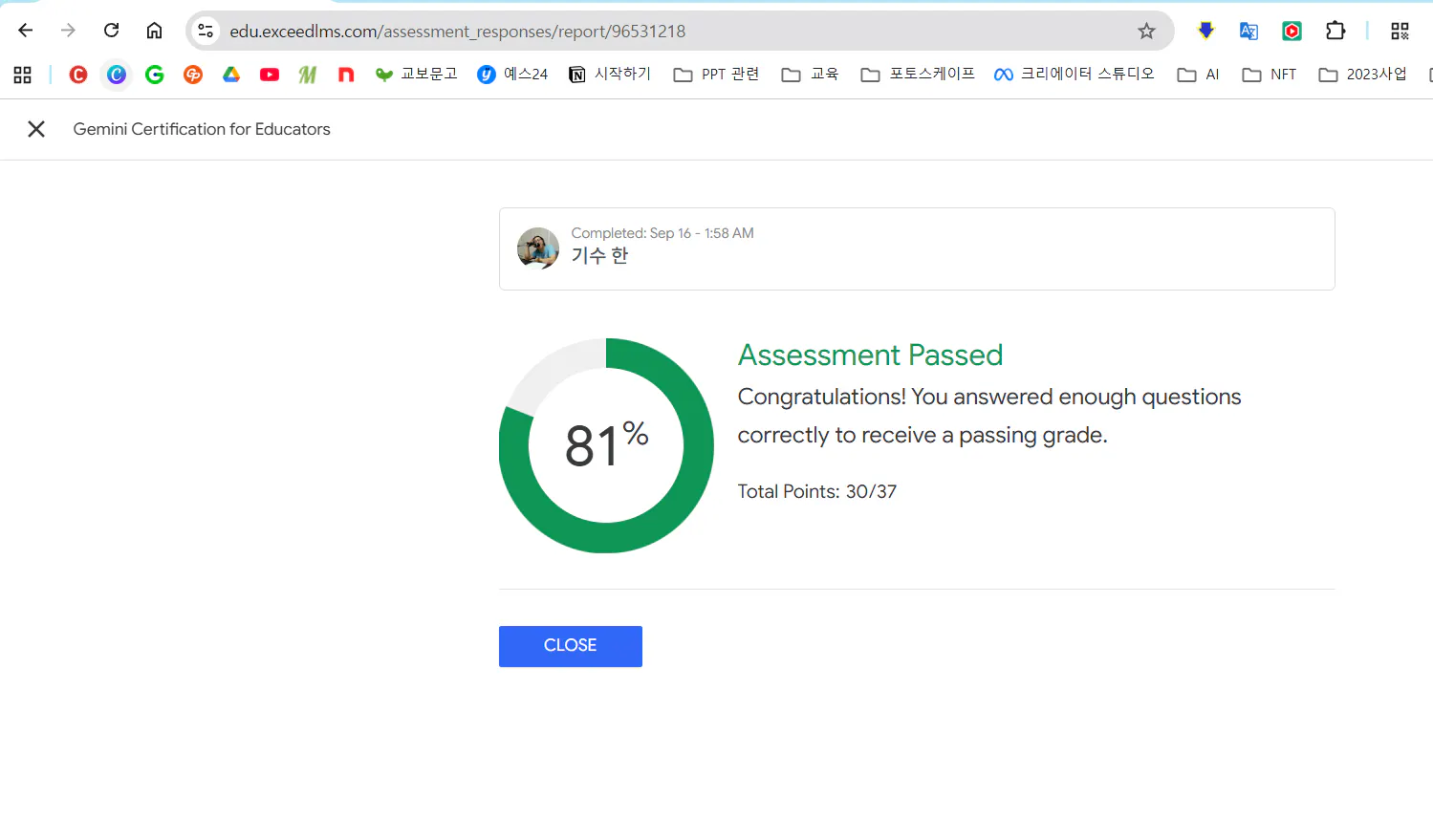
Task: Open Google Drive from the bookmarks bar
Action: point(230,74)
